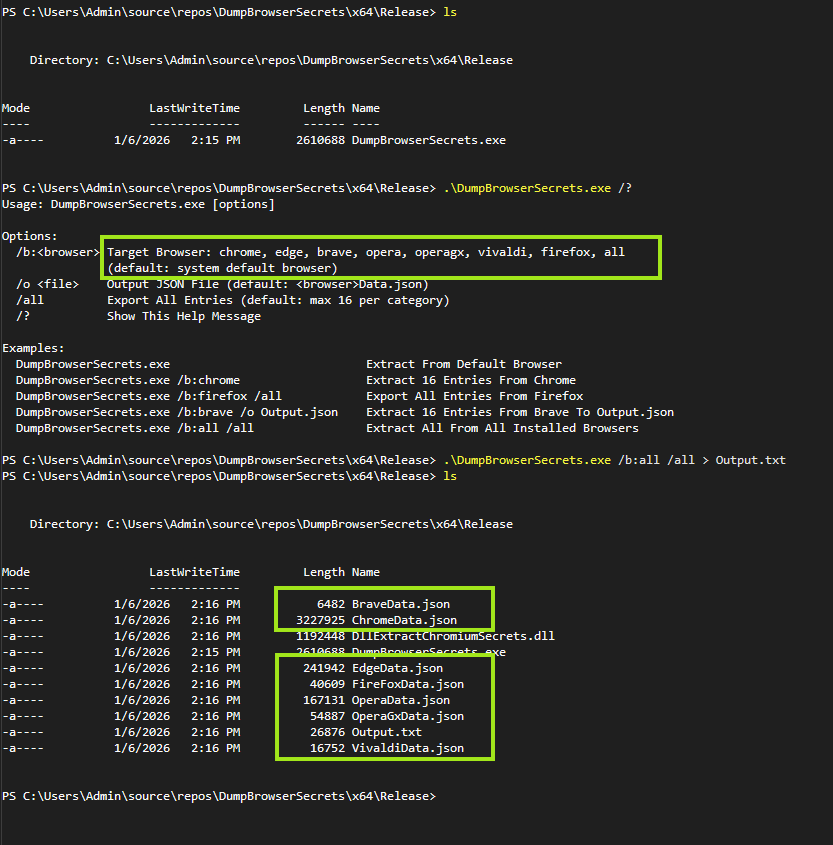Click the BraveData.json file name
Viewport: 833px width, 845px height.
pyautogui.click(x=400, y=604)
